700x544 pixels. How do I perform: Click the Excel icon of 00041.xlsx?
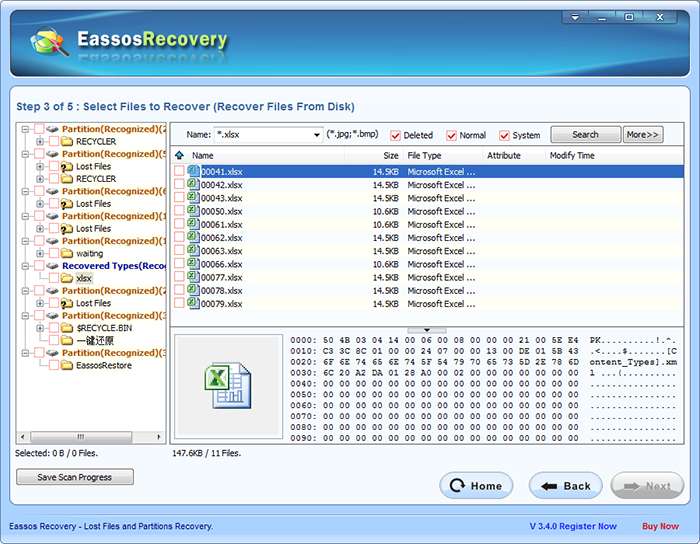[x=193, y=171]
